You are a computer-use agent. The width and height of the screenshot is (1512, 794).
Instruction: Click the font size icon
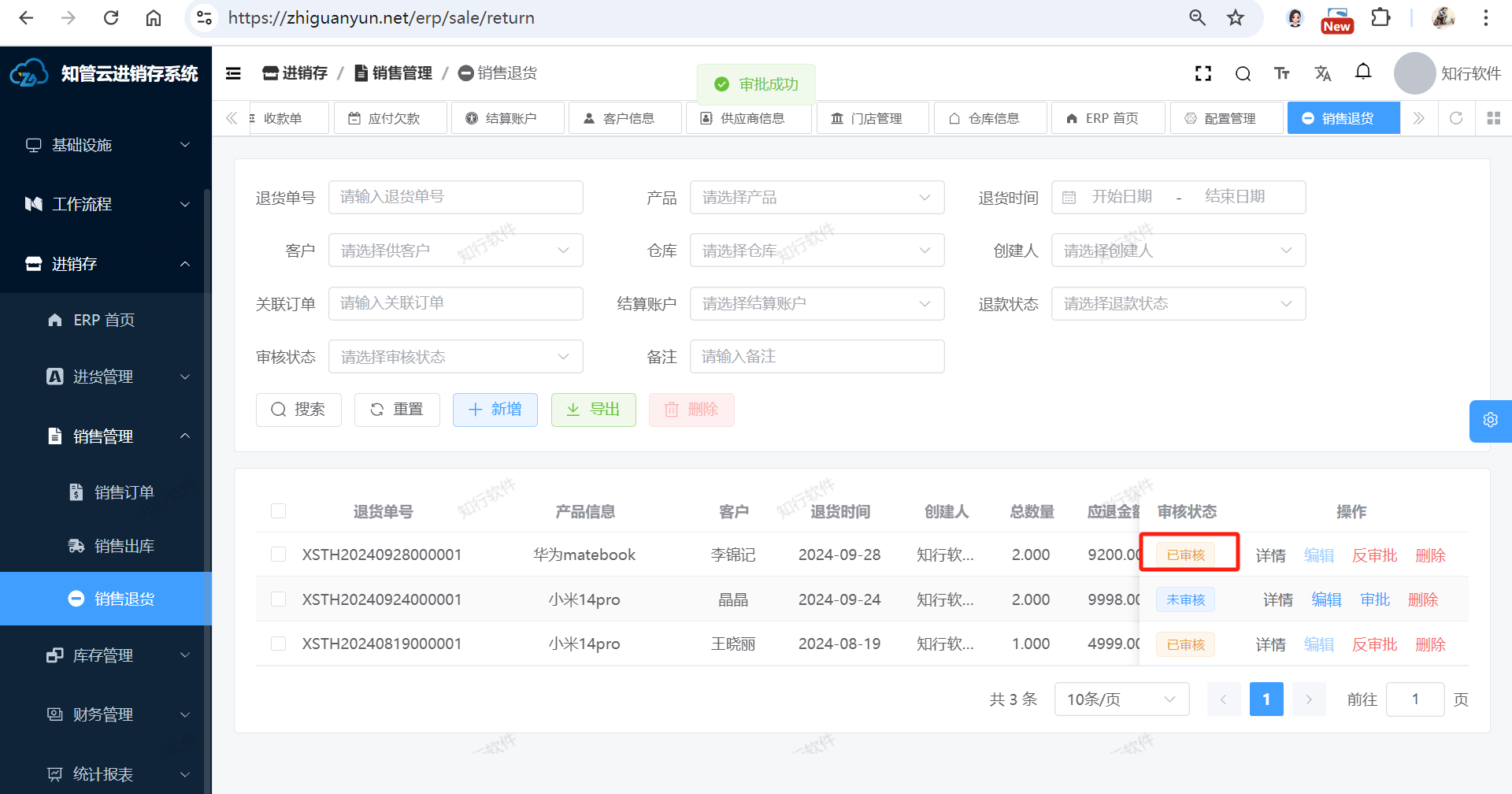pyautogui.click(x=1282, y=73)
